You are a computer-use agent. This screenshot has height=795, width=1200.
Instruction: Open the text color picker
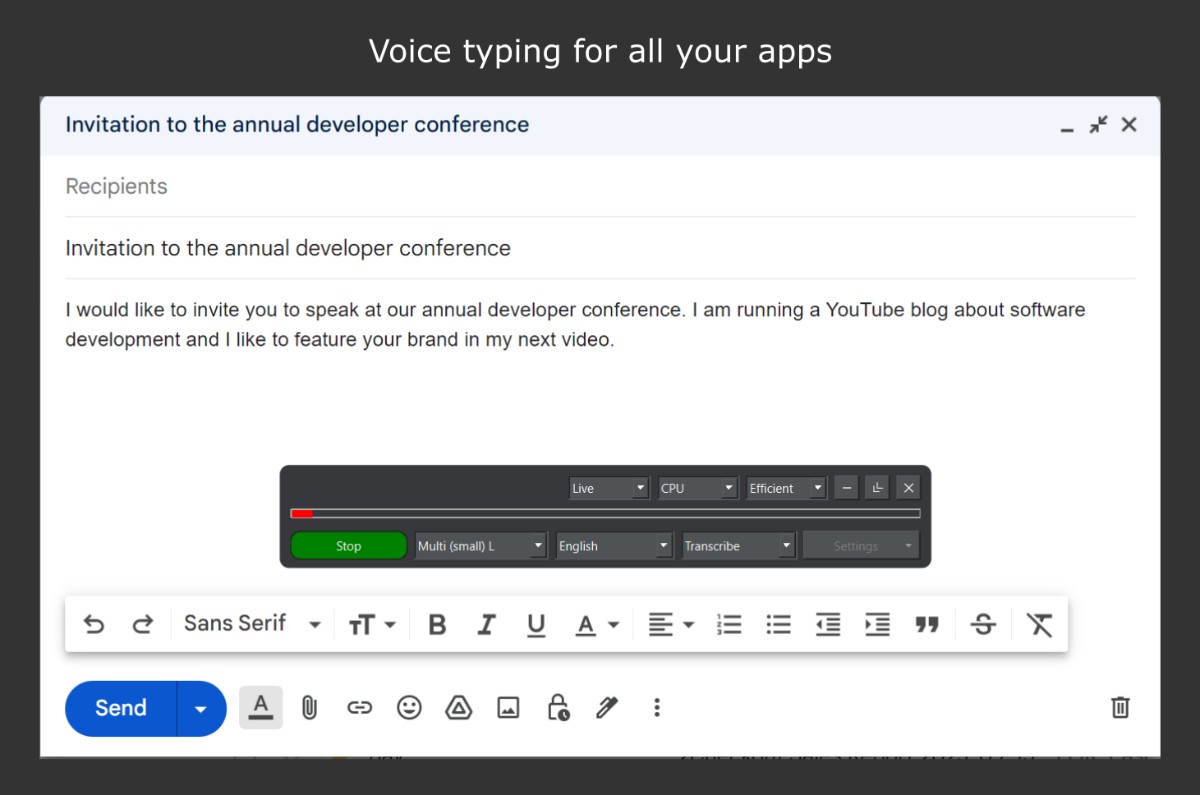pos(597,625)
